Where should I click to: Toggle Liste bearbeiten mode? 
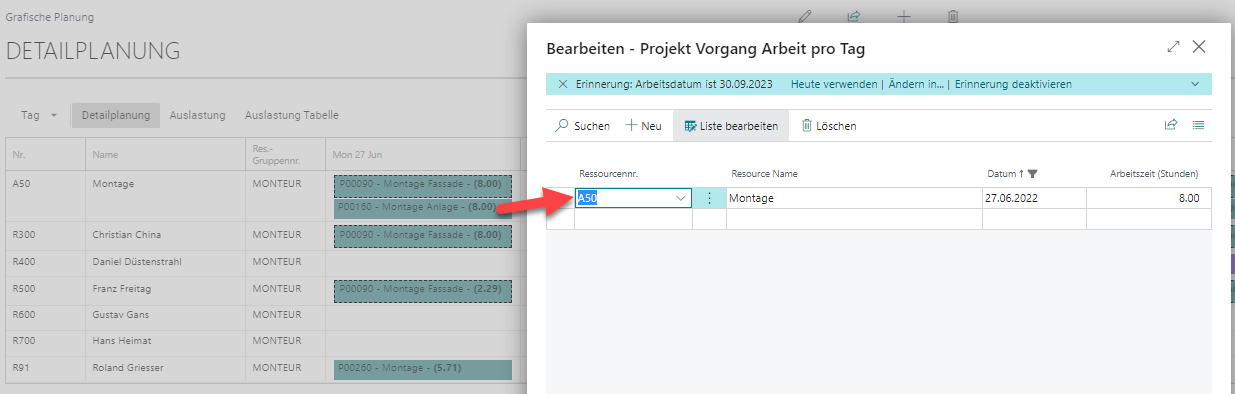coord(731,126)
